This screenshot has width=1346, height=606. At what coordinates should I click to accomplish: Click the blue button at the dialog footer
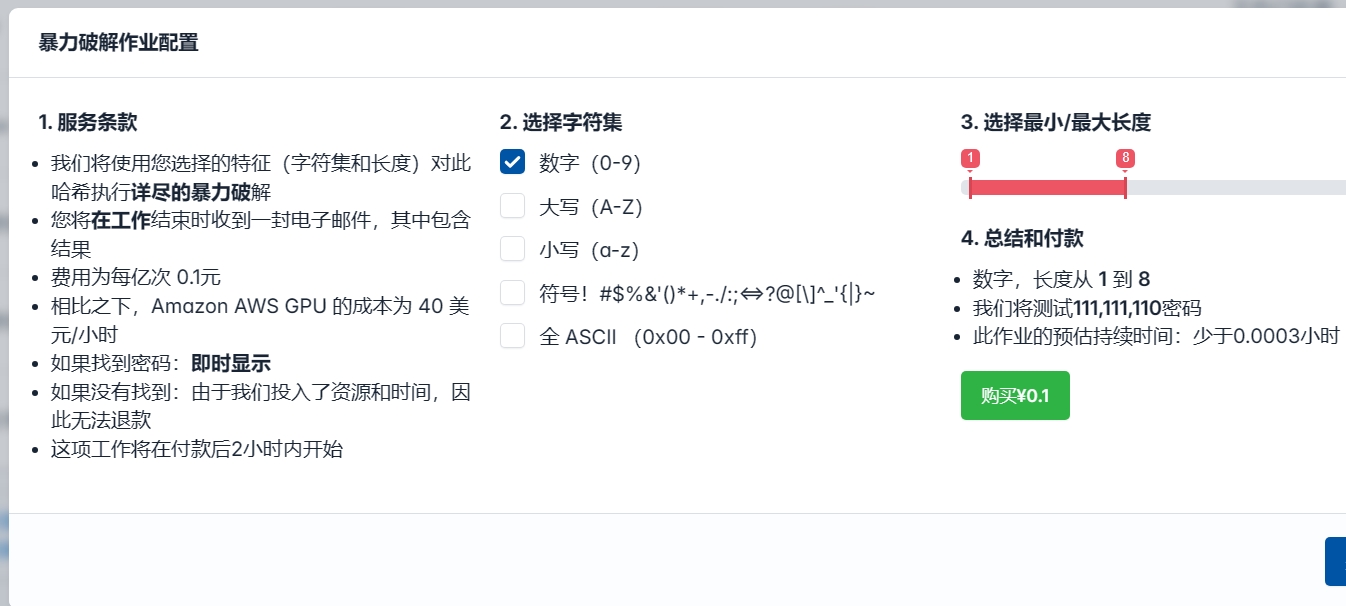(1336, 561)
